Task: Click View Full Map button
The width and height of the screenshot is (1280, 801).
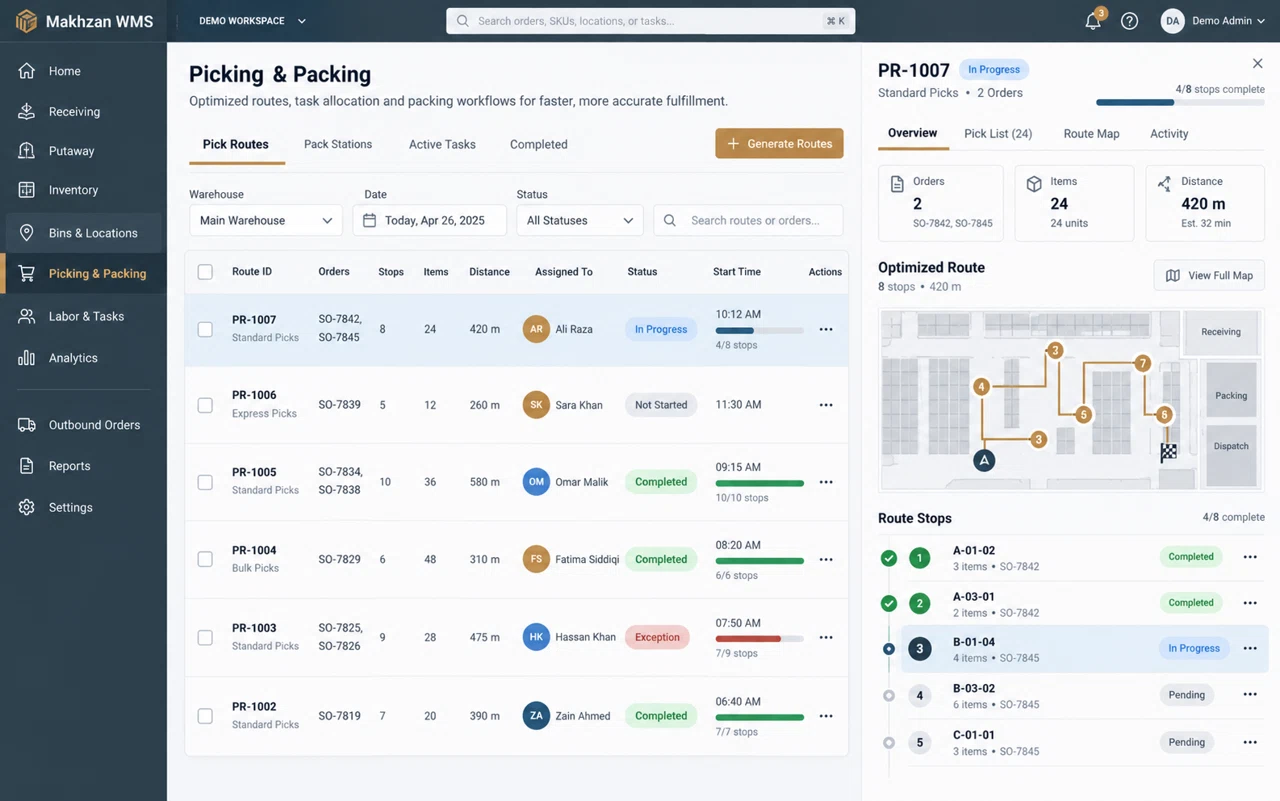Action: click(1209, 275)
